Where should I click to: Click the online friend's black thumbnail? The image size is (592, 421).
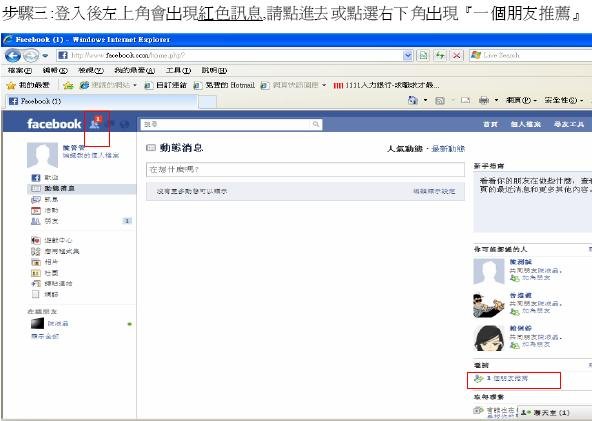37,324
